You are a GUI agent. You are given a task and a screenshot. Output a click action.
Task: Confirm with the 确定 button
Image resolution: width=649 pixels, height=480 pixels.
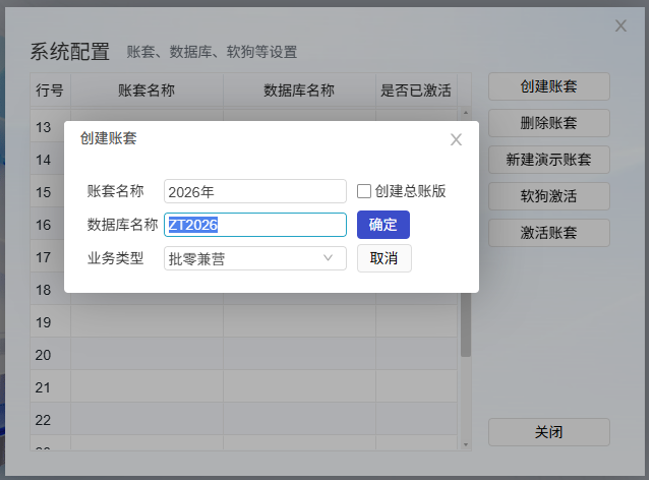[383, 225]
